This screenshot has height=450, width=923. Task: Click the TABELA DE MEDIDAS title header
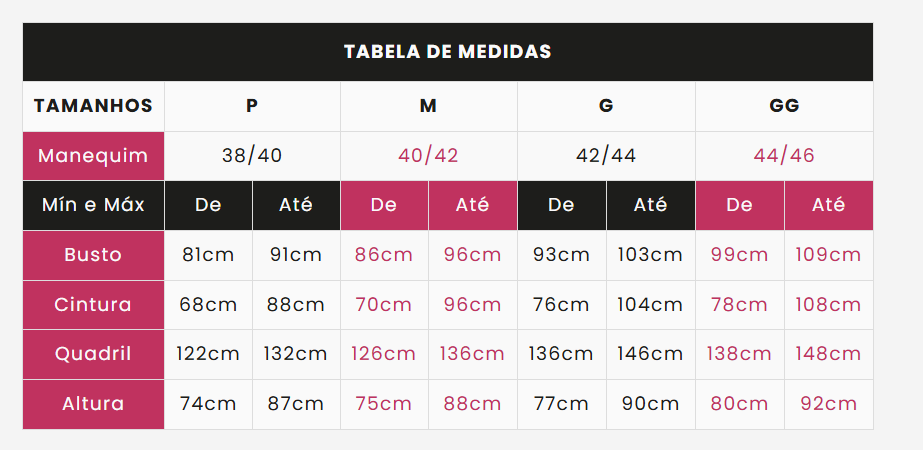447,52
